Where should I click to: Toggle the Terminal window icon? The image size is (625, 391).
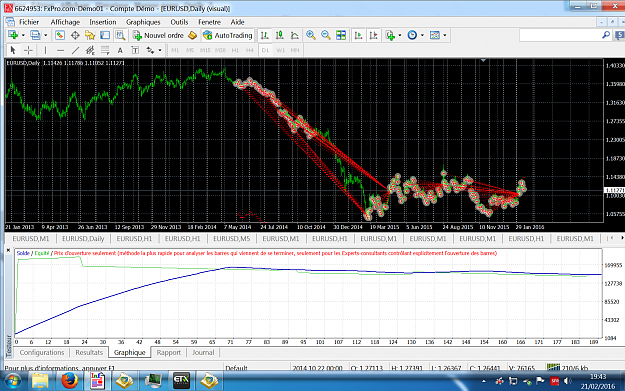click(x=105, y=35)
